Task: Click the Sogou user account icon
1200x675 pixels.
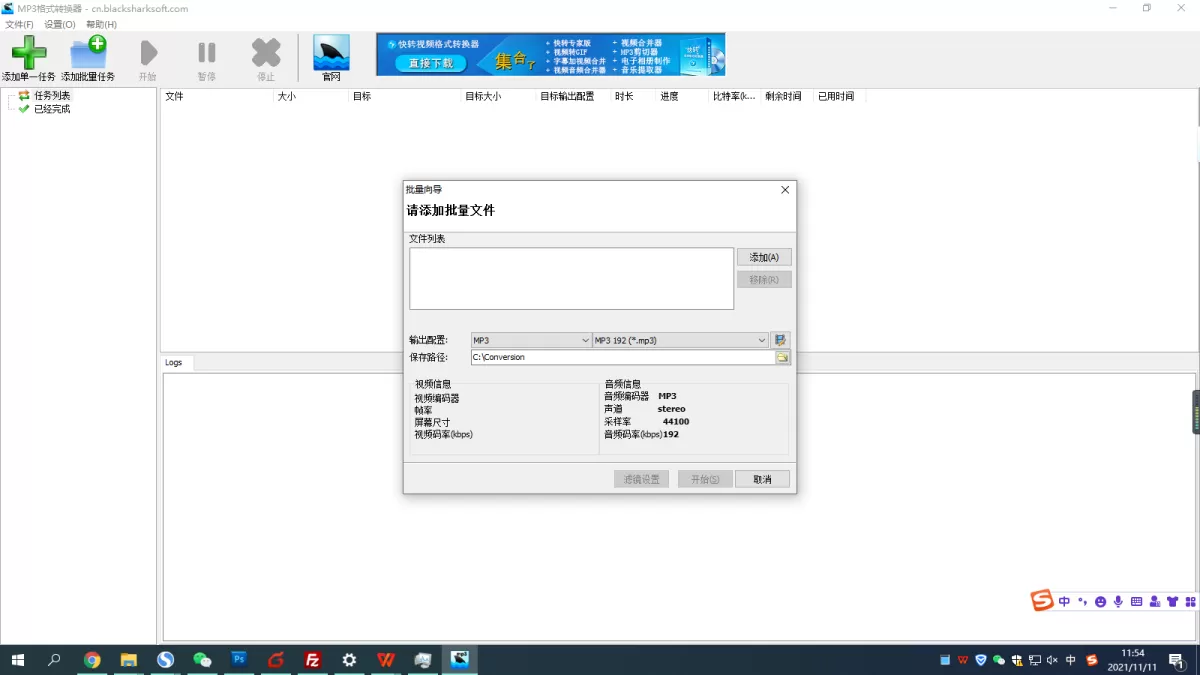Action: [x=1155, y=602]
